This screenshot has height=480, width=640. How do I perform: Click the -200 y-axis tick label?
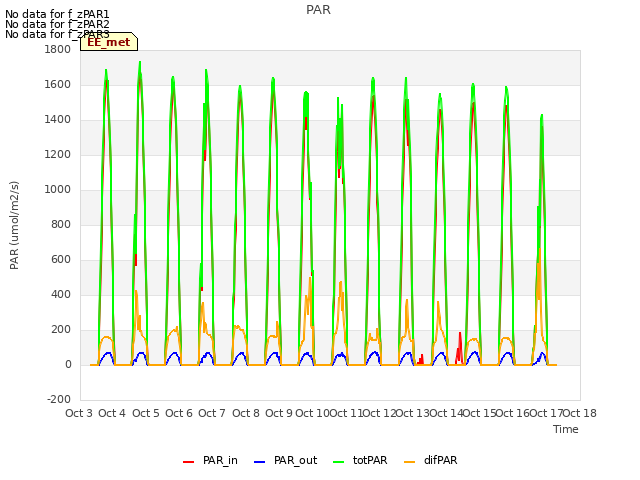click(59, 400)
